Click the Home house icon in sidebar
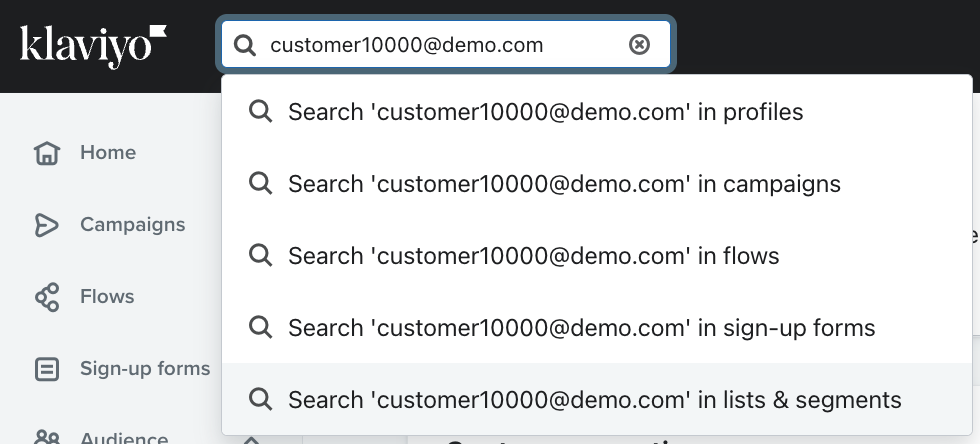This screenshot has height=444, width=980. (47, 153)
